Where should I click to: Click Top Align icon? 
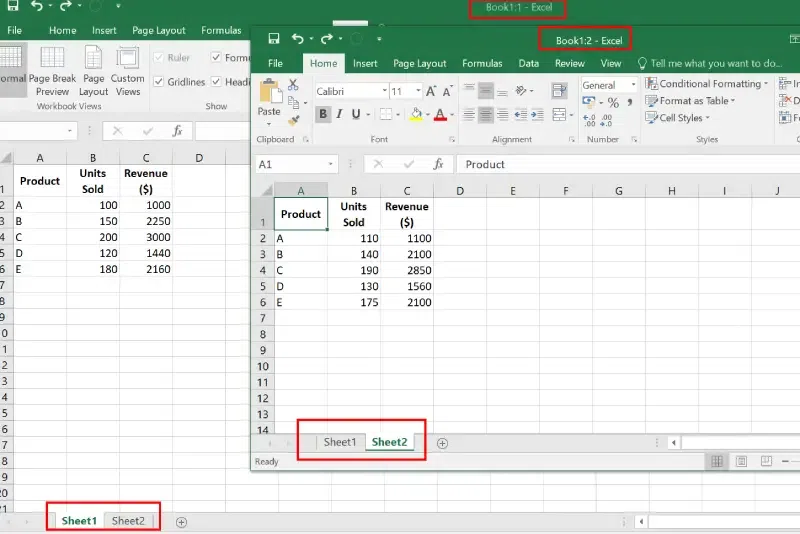469,90
